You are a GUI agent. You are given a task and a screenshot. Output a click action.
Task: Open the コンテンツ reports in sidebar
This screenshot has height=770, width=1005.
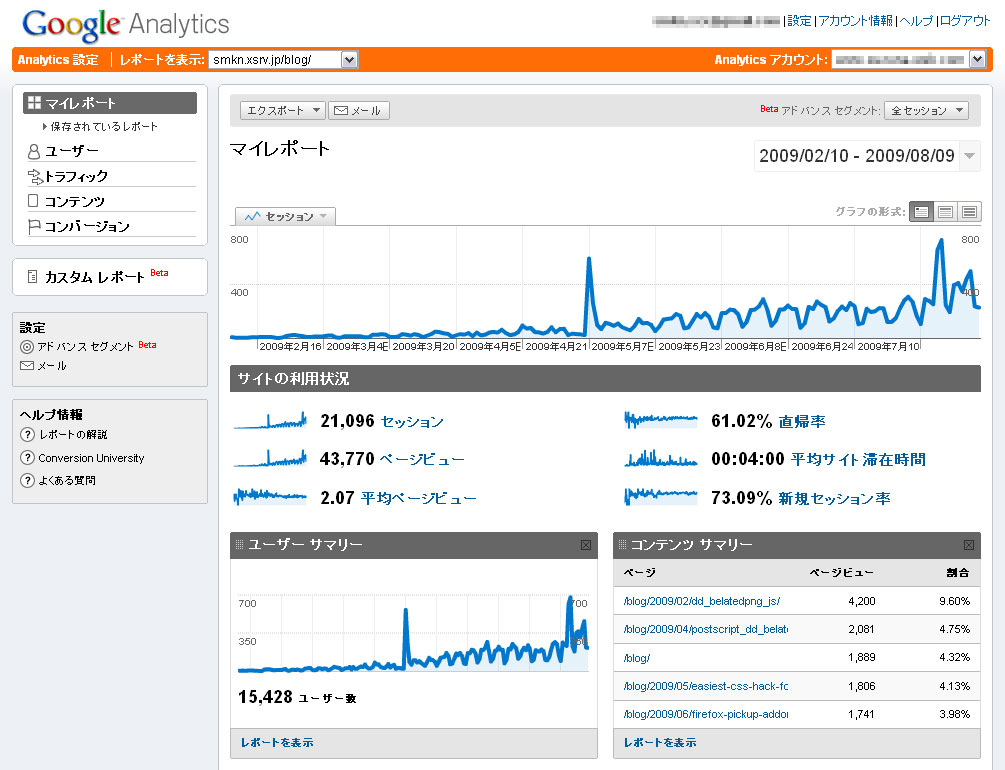point(74,201)
